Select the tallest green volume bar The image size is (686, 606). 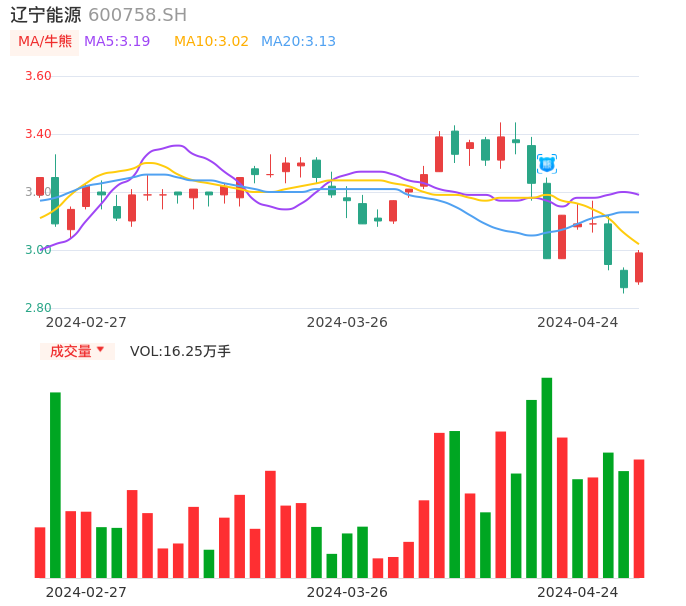tap(547, 477)
